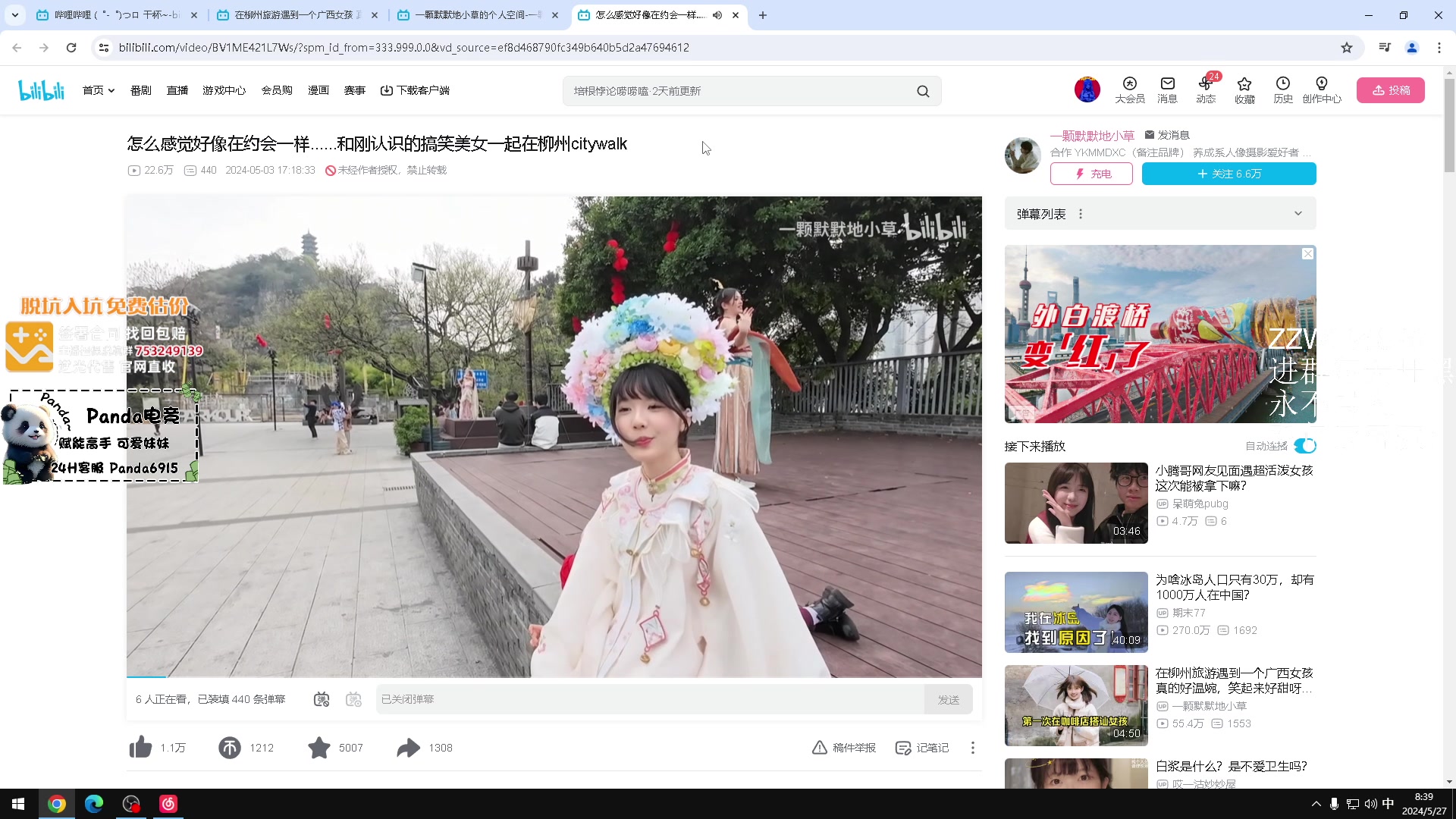Open more actions via three-dot menu
The height and width of the screenshot is (819, 1456).
point(972,747)
